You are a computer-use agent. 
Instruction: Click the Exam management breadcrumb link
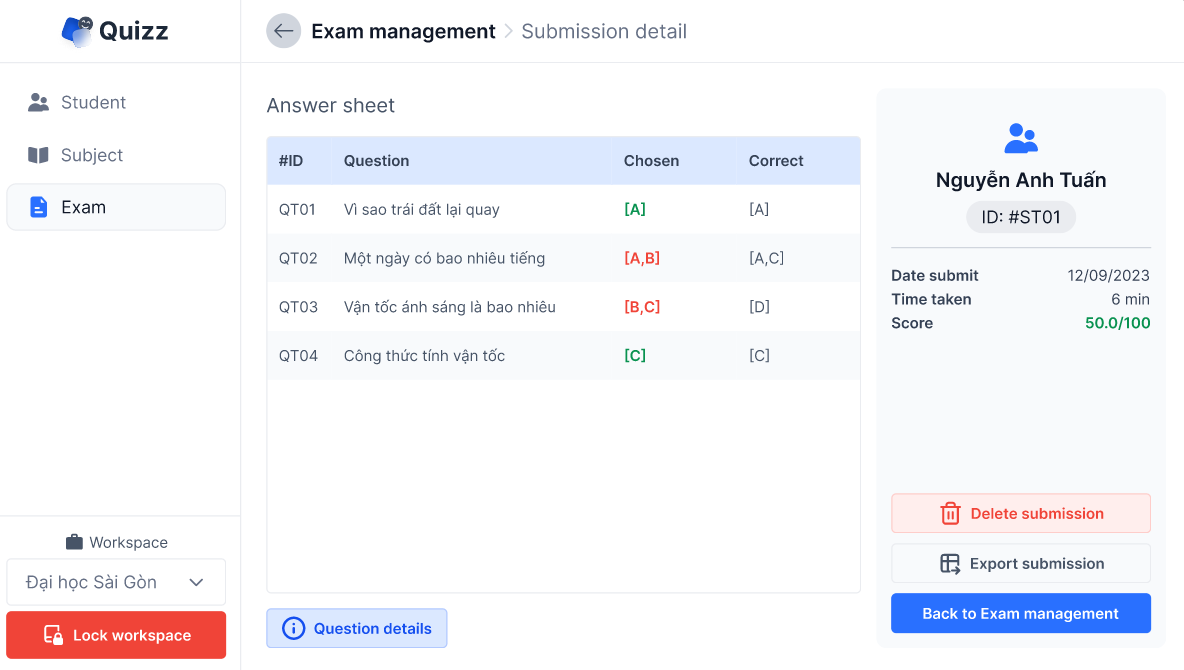(403, 31)
